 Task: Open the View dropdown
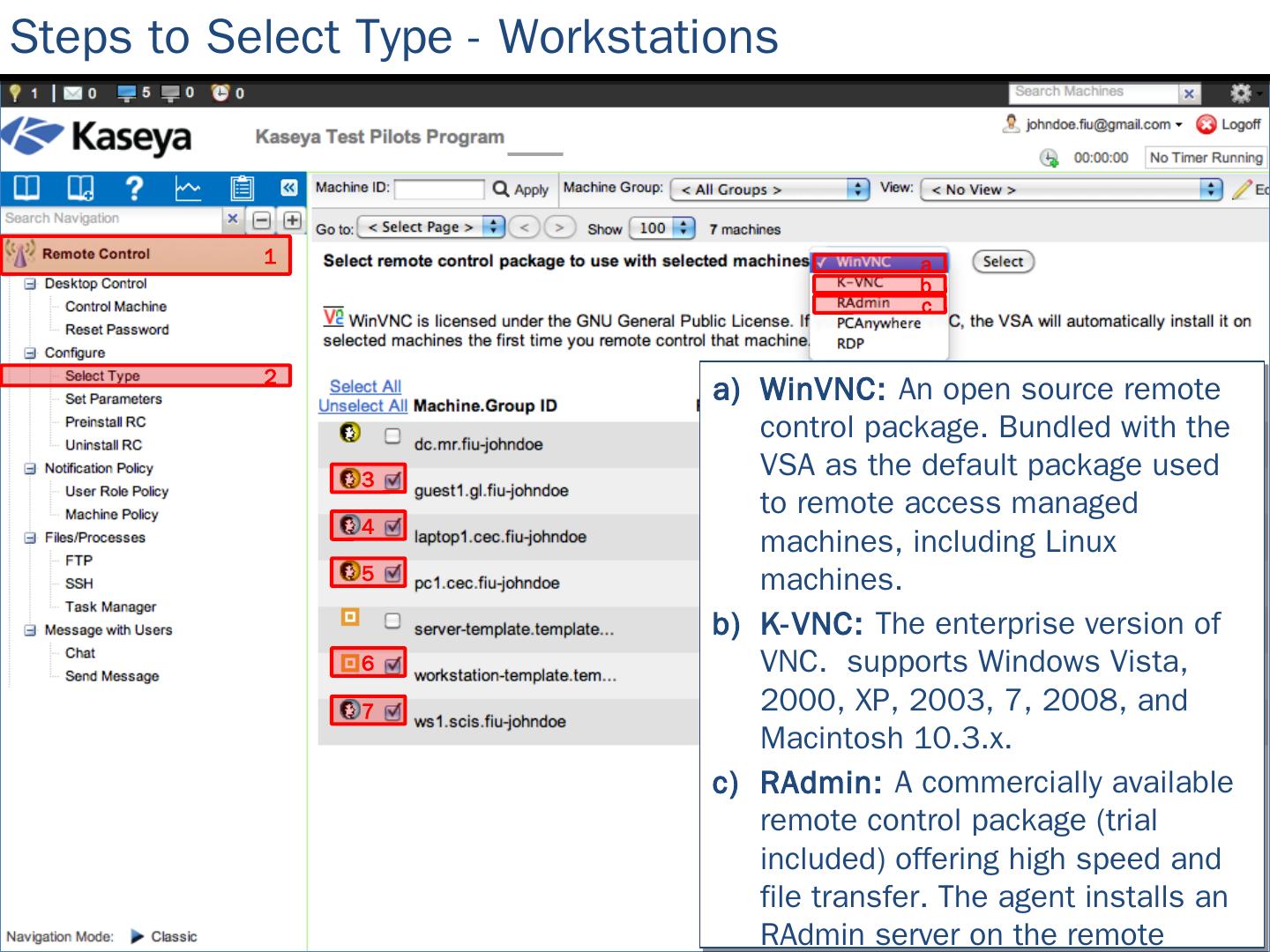pos(1072,190)
